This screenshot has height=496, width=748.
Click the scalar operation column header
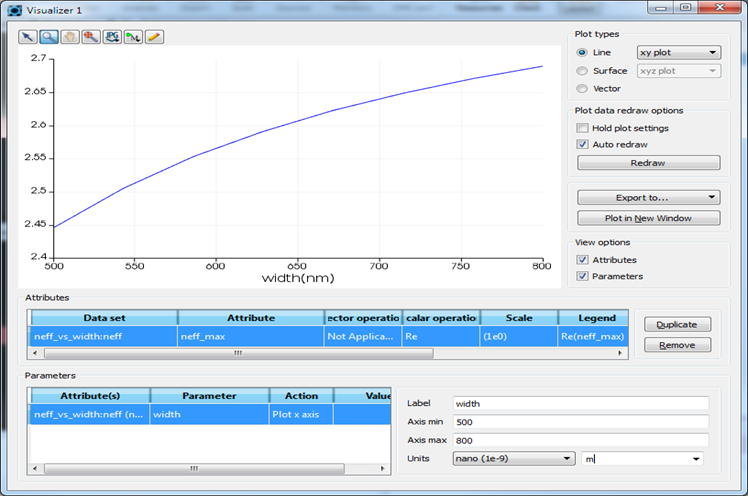441,318
